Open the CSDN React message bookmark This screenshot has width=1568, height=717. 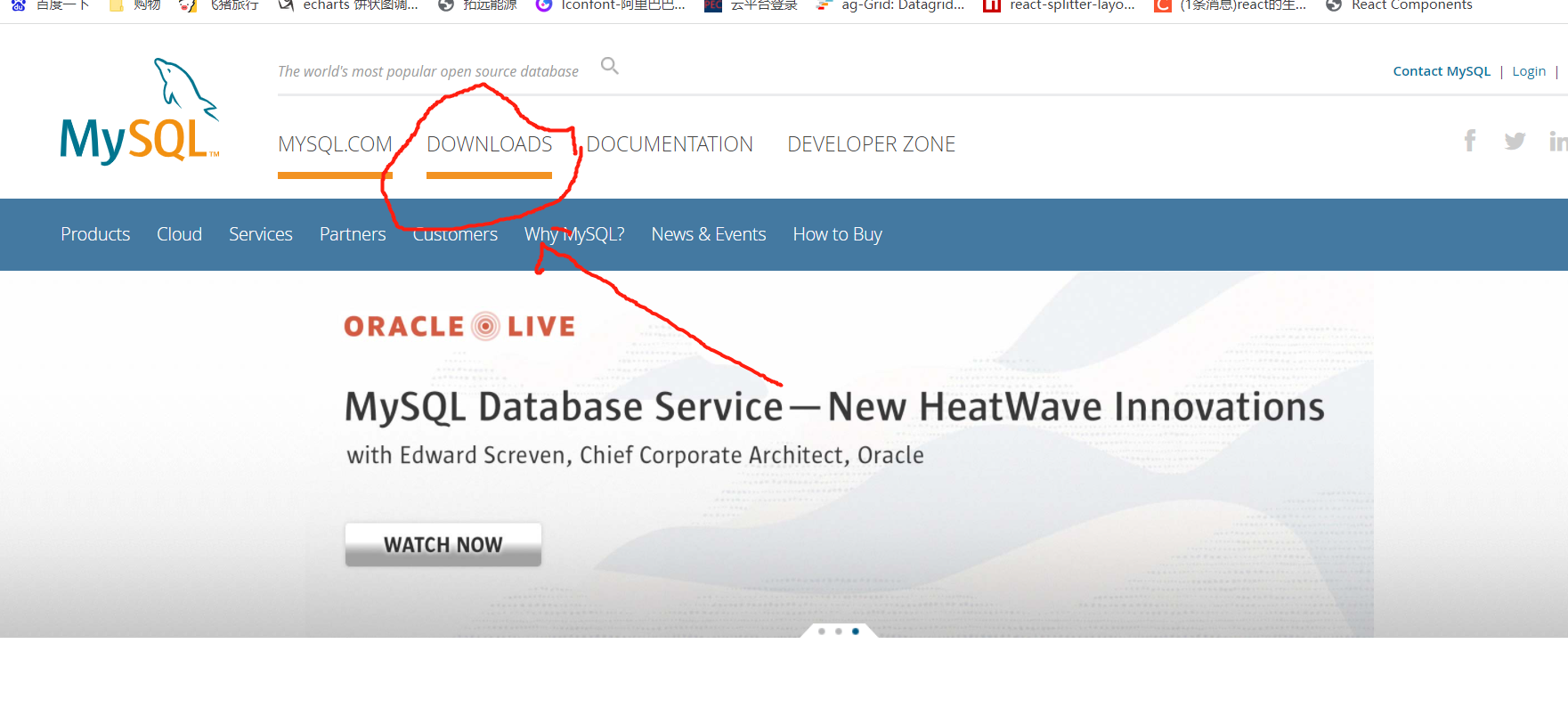pyautogui.click(x=1231, y=4)
